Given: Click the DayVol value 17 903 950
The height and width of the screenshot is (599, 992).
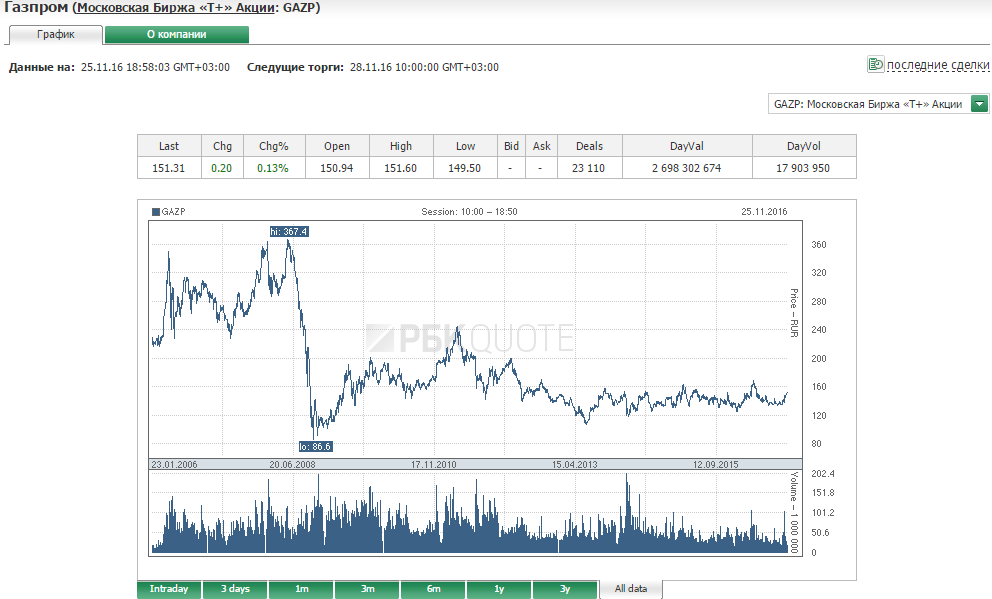Looking at the screenshot, I should (x=803, y=168).
